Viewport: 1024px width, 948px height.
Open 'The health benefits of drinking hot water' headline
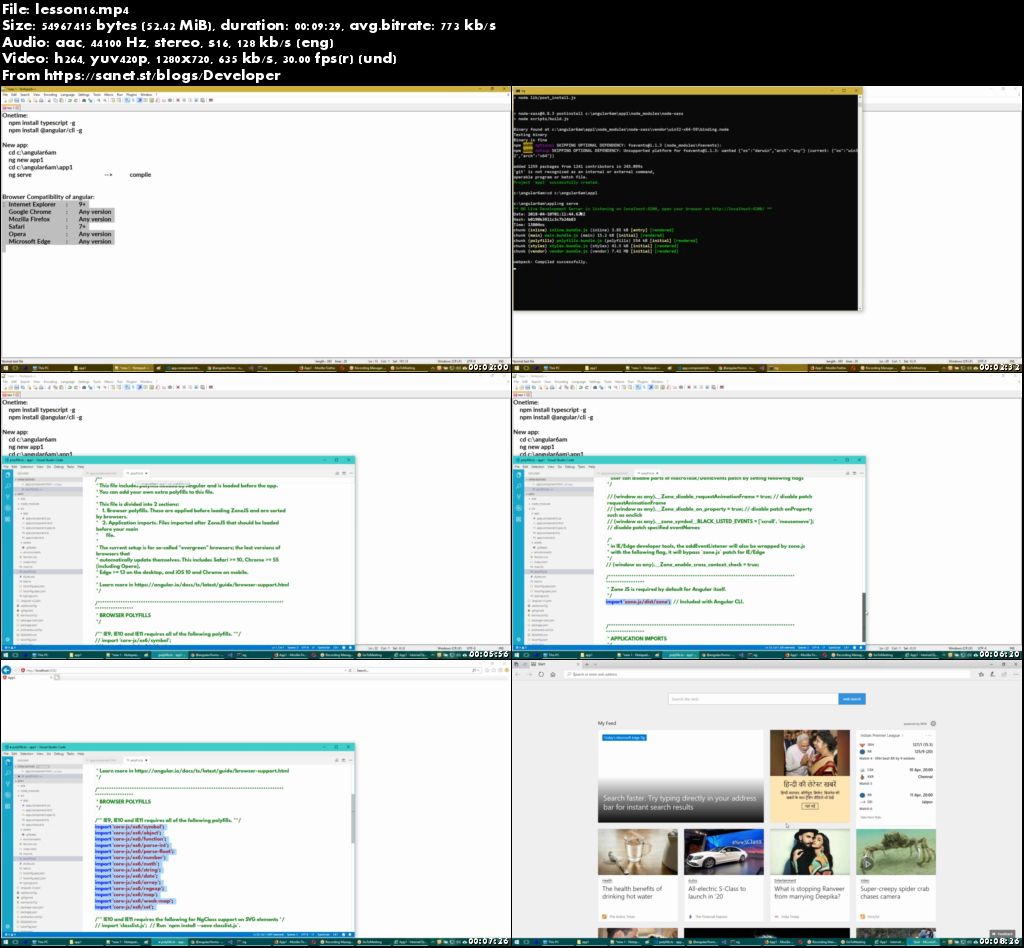(632, 893)
